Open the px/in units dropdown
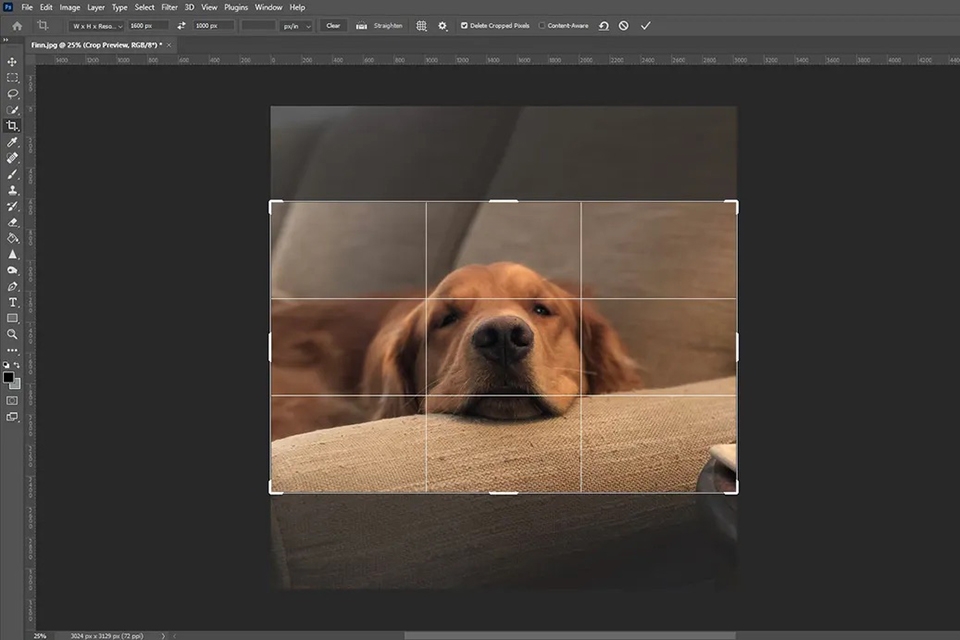 [x=295, y=26]
